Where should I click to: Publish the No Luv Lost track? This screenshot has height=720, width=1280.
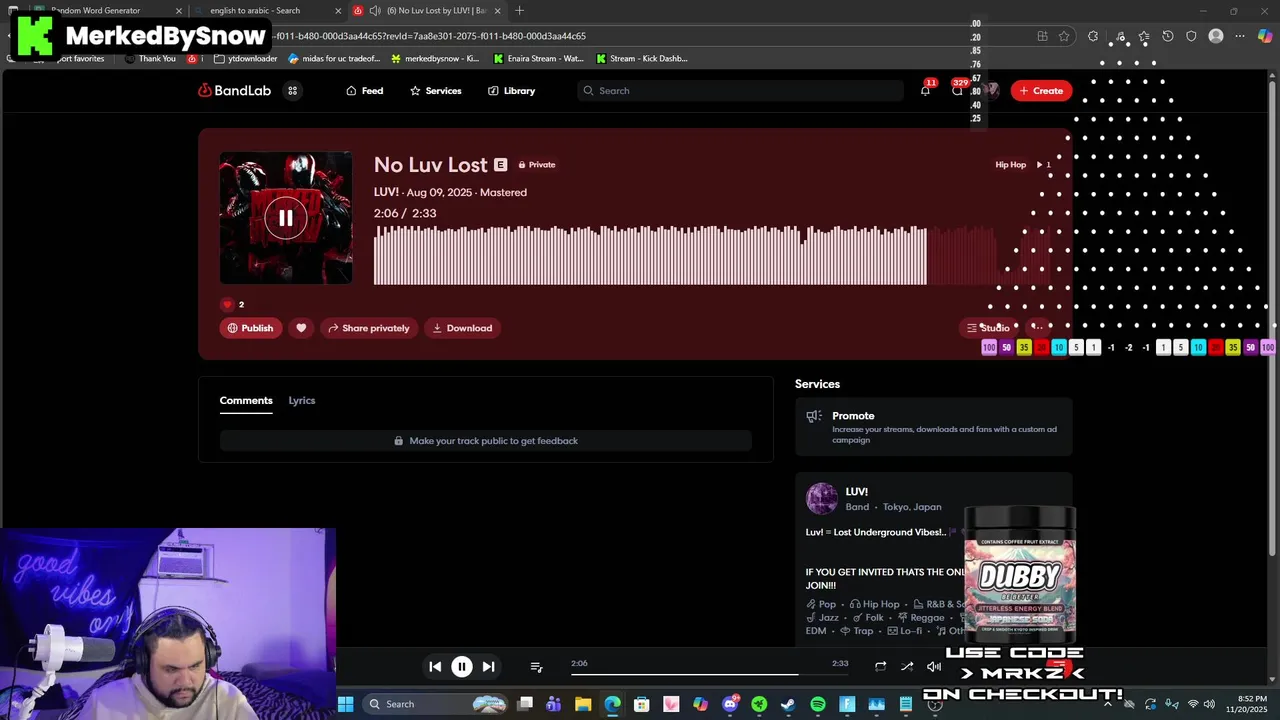(x=250, y=328)
